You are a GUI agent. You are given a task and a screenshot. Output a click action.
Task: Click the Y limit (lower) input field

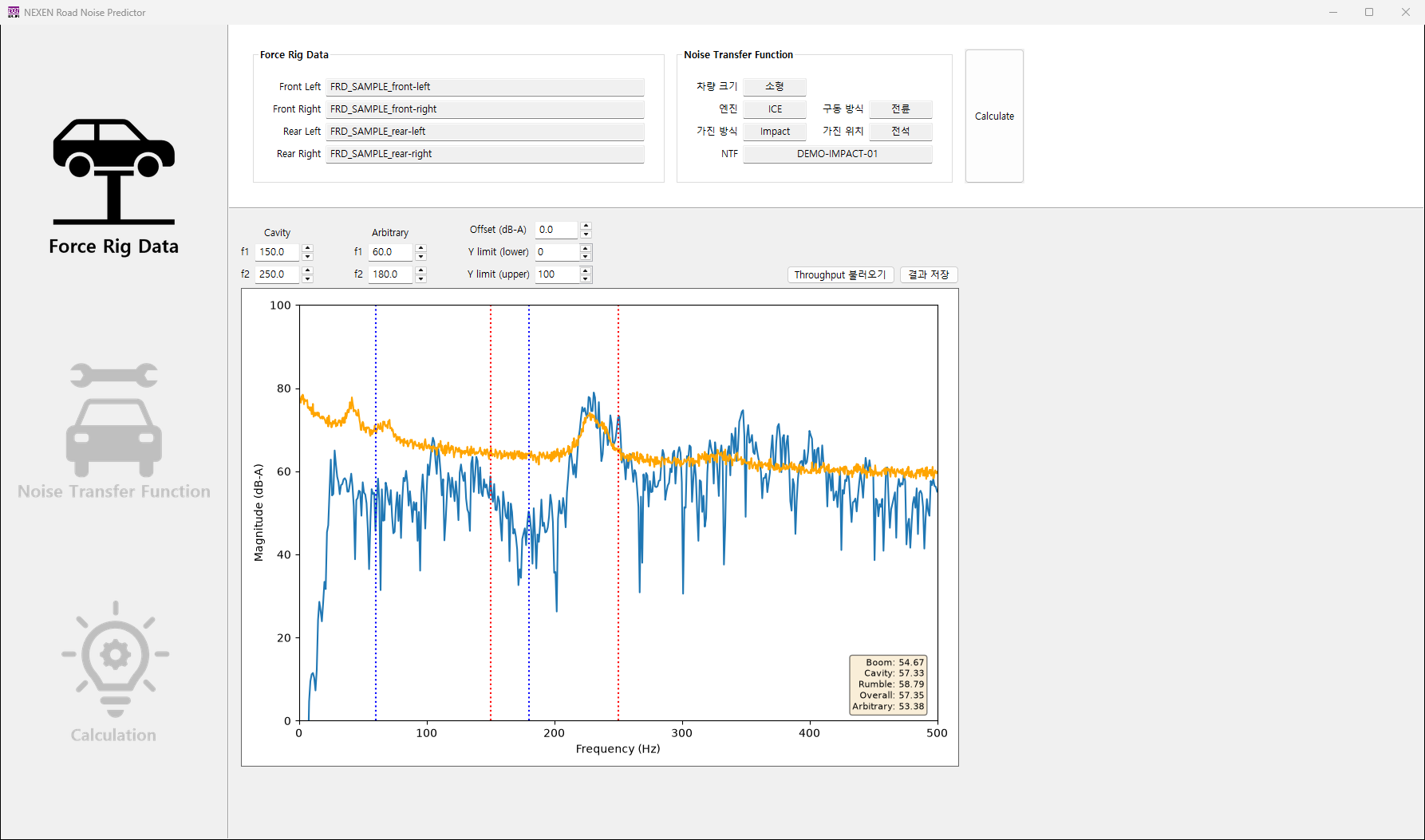pos(556,252)
